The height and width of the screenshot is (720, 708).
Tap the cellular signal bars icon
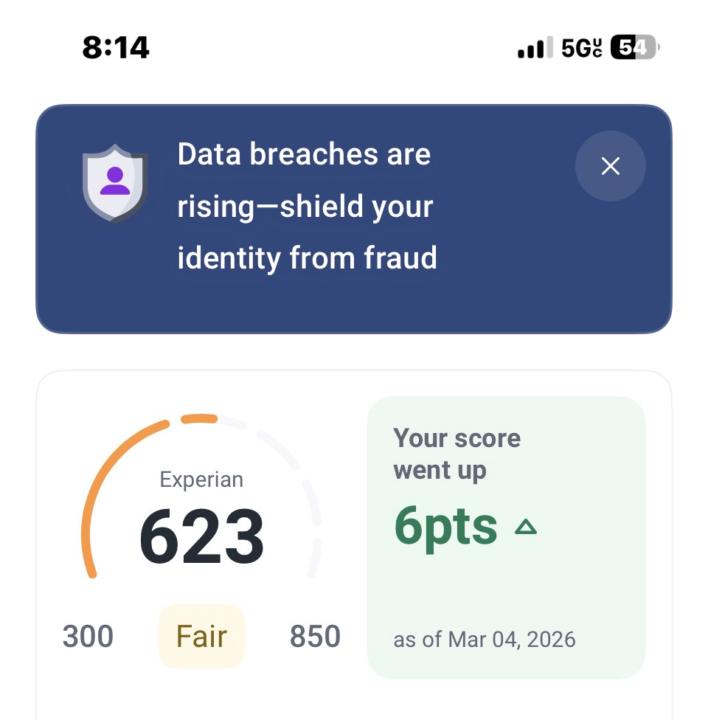pos(534,48)
